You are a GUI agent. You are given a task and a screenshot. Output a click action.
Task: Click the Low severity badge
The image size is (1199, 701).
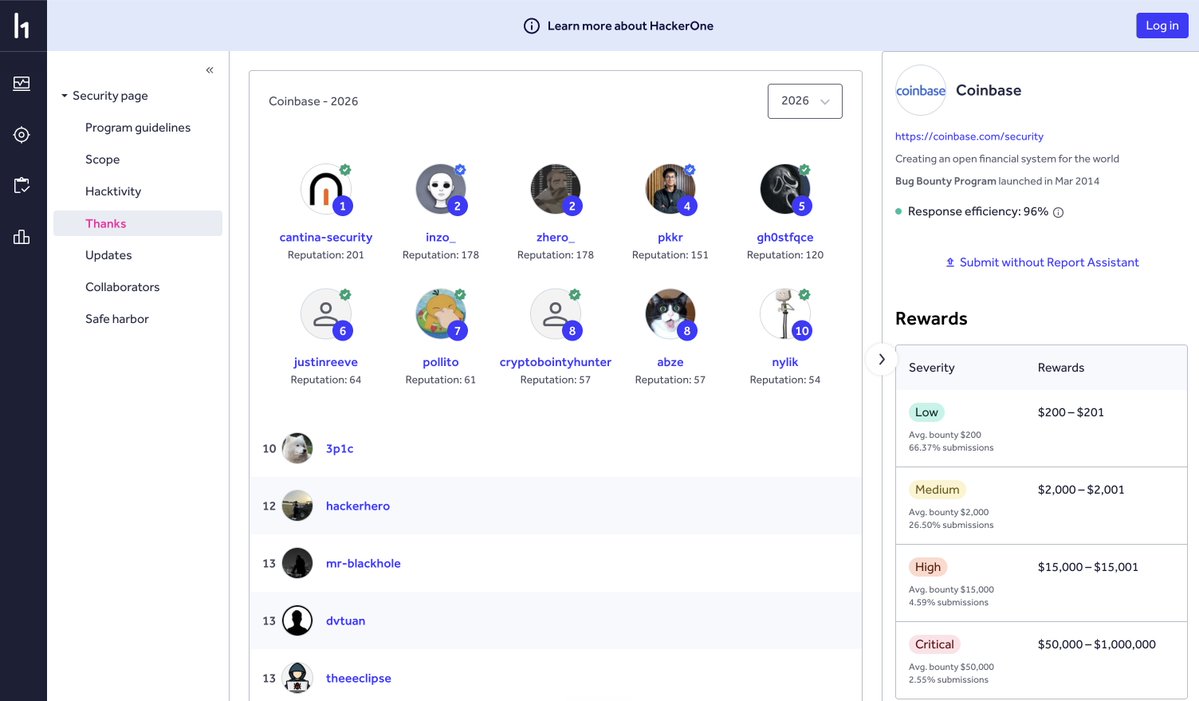(x=926, y=413)
